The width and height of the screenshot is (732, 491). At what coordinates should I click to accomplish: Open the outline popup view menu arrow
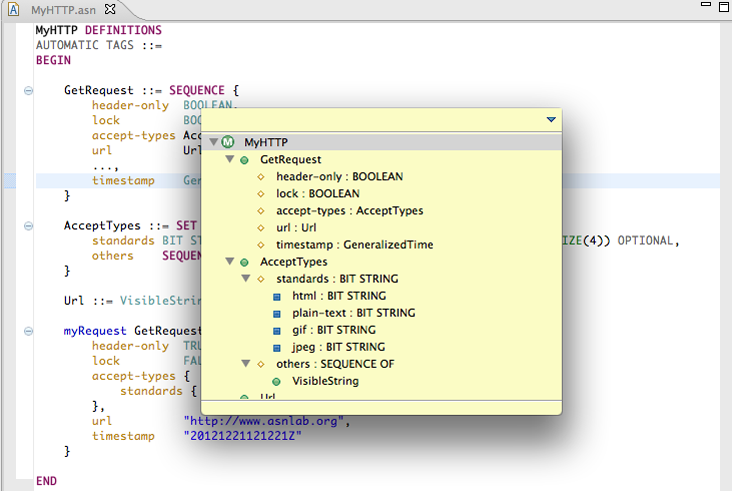550,120
